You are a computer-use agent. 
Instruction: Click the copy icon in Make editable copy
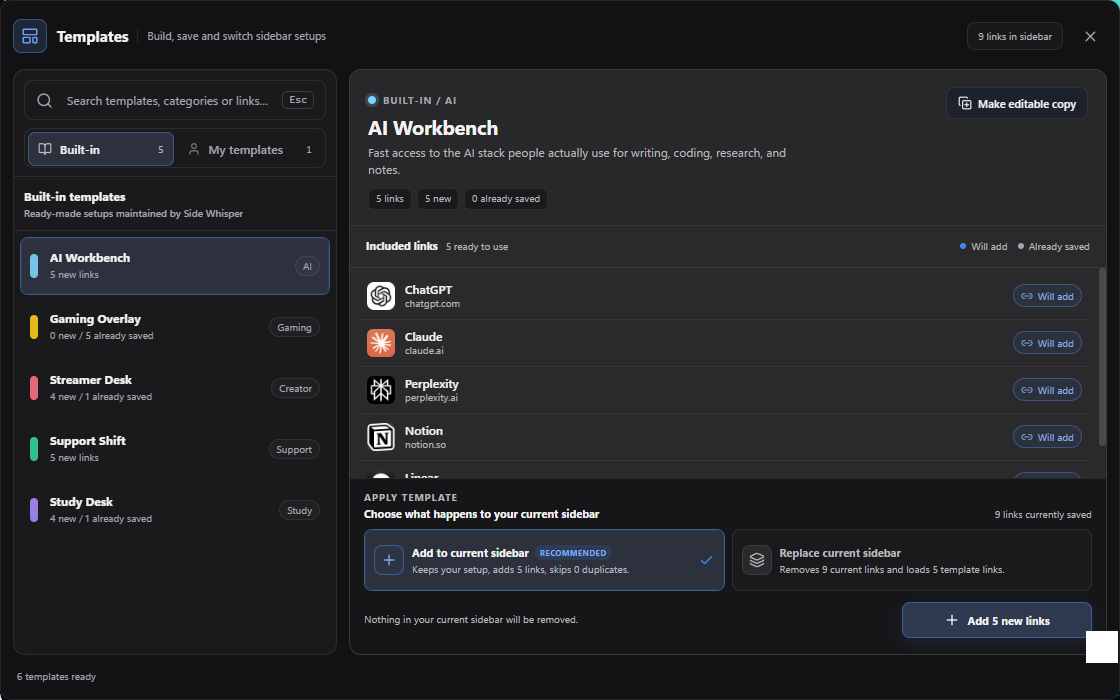[x=965, y=104]
